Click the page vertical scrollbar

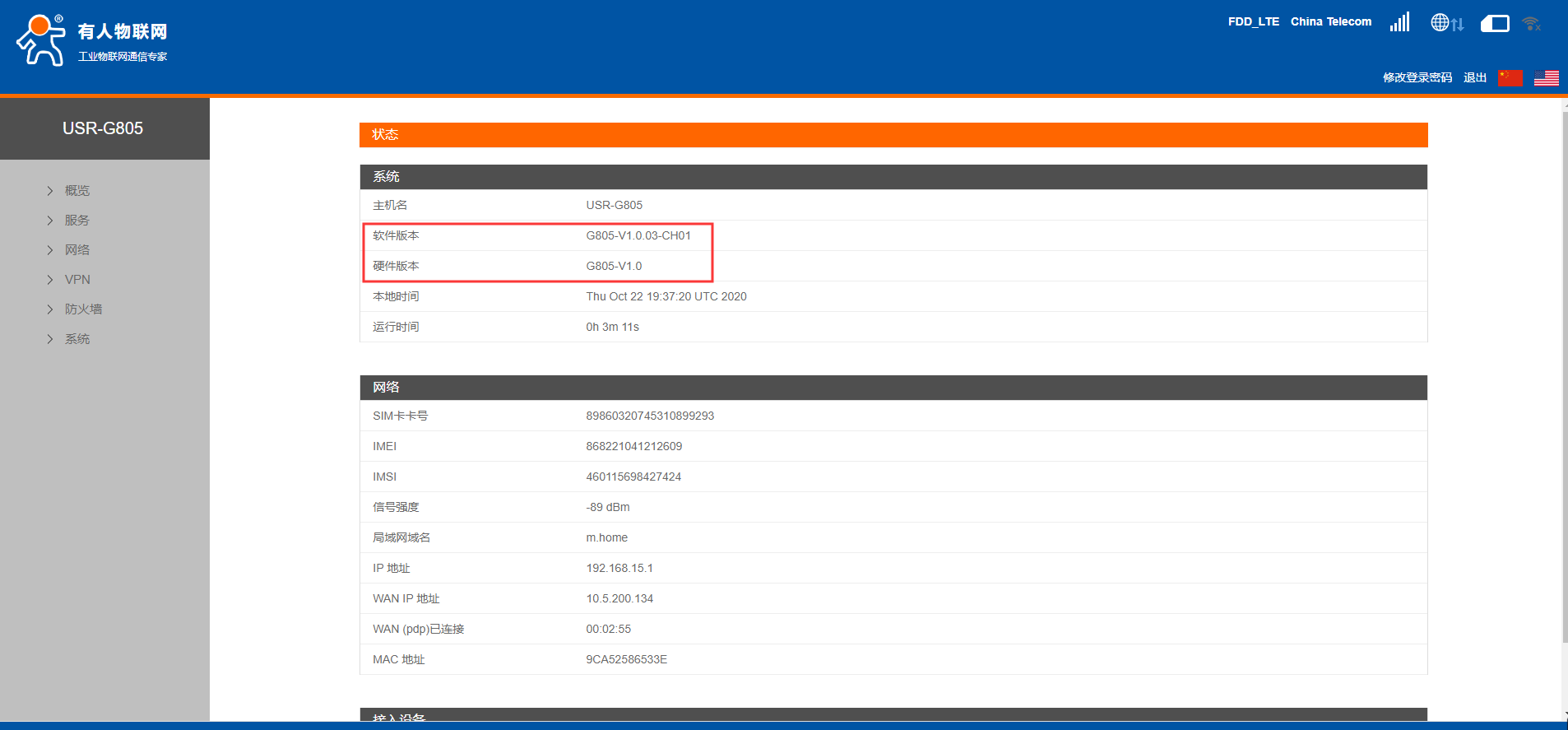coord(1564,370)
